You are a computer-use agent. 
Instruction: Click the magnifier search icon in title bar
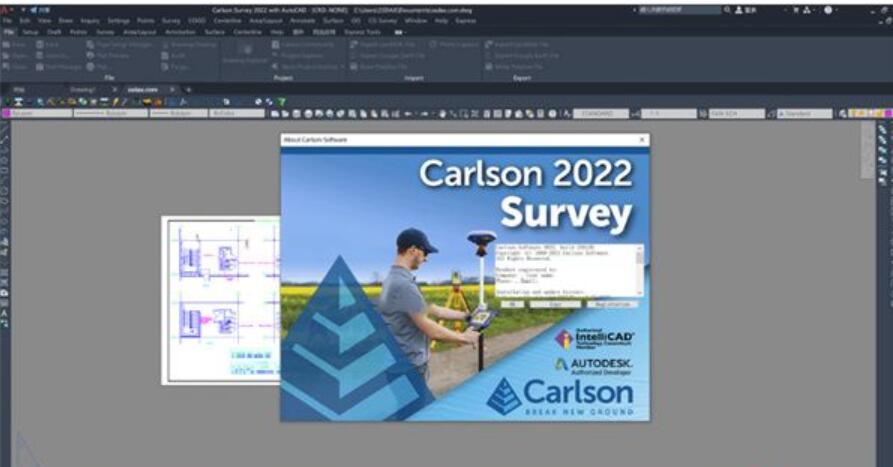pyautogui.click(x=727, y=10)
